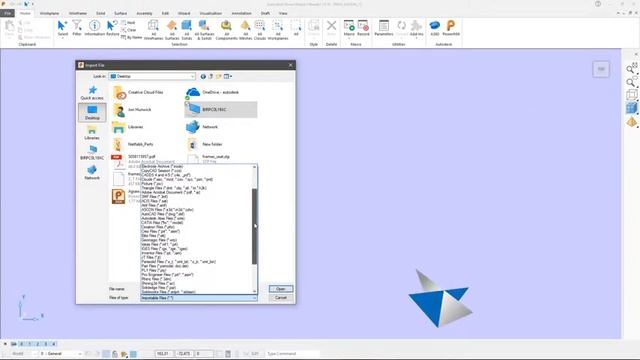Choose CATIA Files type in list
The image size is (640, 360).
(162, 223)
